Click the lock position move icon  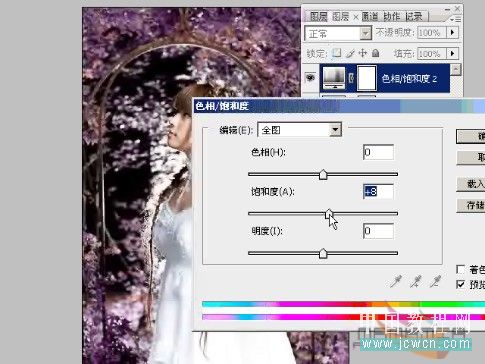pos(363,53)
